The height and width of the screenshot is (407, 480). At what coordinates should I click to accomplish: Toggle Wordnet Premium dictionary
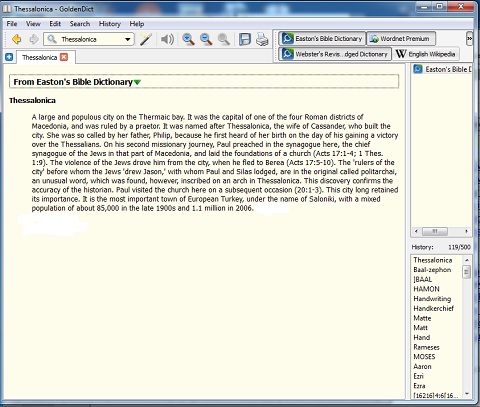401,39
